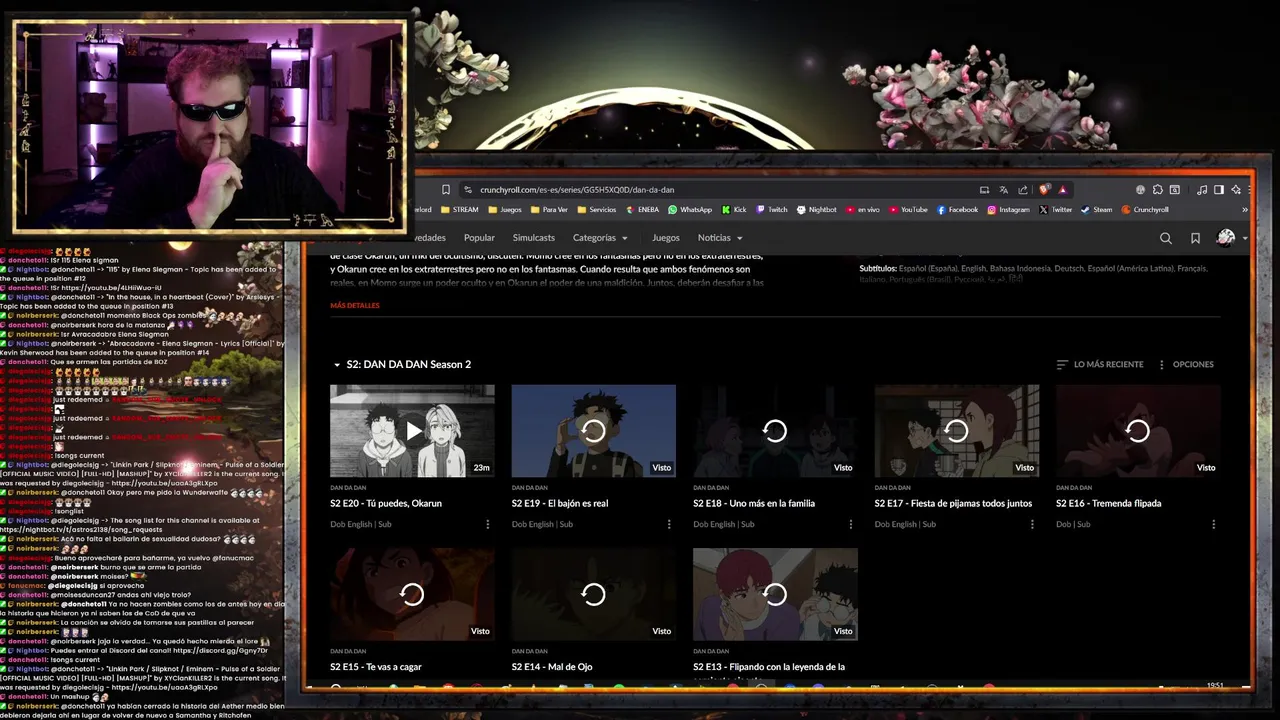This screenshot has height=720, width=1280.
Task: Click the Brave Rewards triangle icon
Action: (x=1063, y=190)
